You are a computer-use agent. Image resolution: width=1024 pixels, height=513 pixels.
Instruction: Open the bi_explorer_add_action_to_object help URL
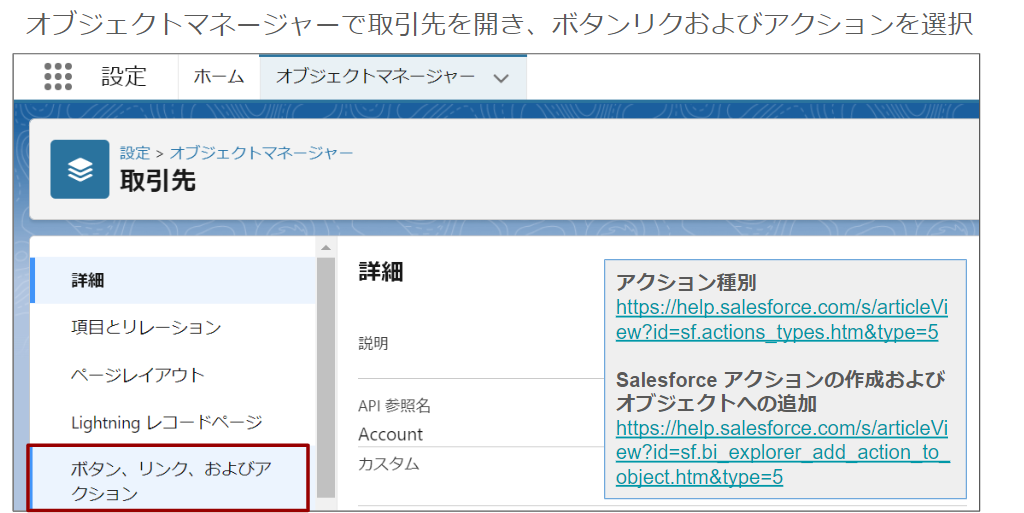click(x=782, y=452)
